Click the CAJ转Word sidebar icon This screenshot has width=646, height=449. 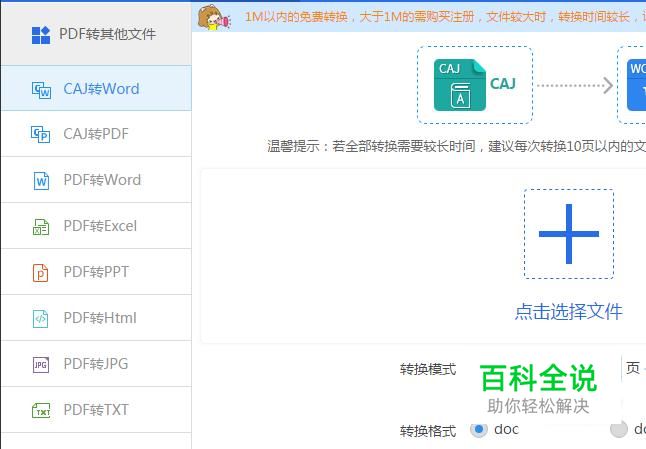pos(41,90)
